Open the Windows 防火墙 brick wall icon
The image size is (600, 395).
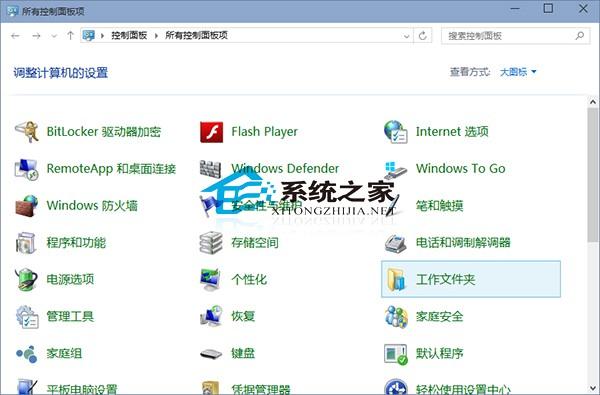27,206
